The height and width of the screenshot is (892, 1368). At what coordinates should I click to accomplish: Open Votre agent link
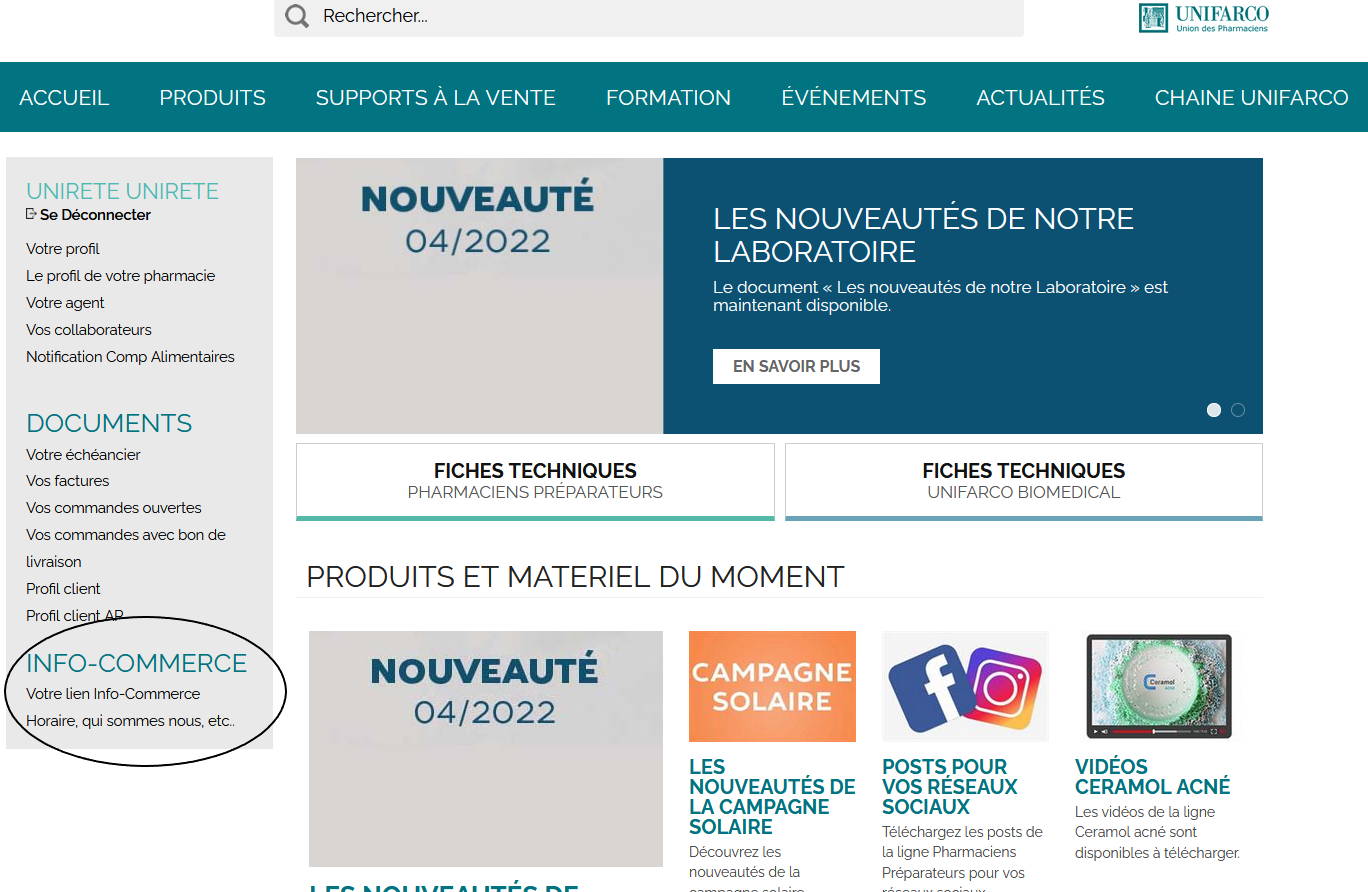65,303
